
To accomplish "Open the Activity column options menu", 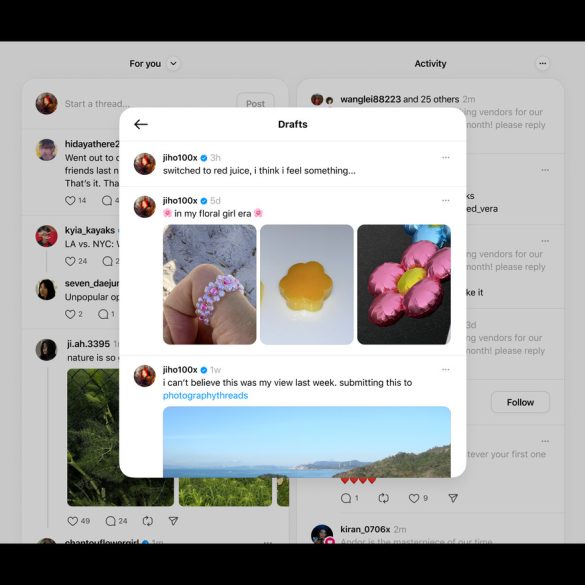I will click(542, 63).
